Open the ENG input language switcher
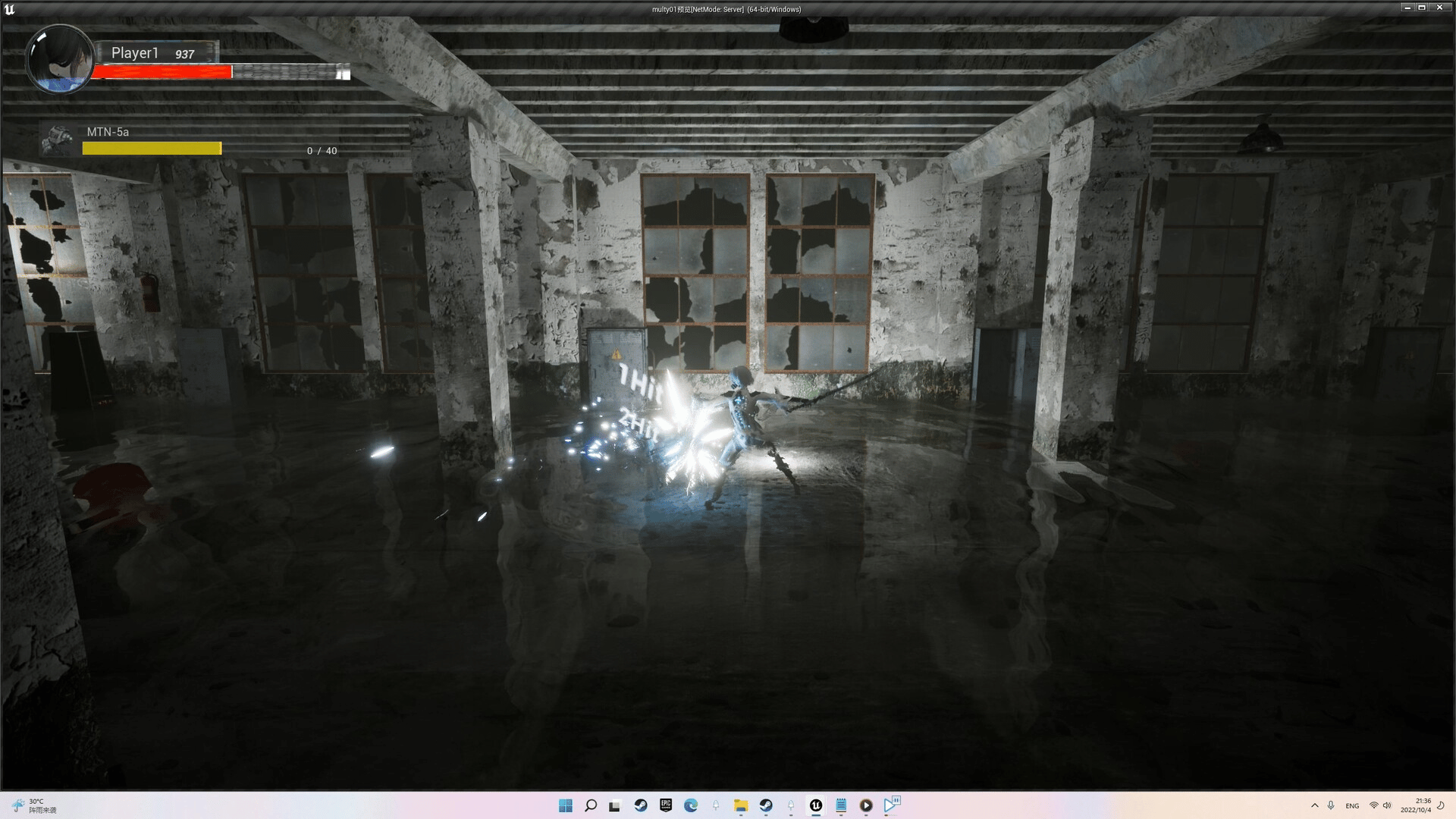This screenshot has height=819, width=1456. coord(1352,805)
